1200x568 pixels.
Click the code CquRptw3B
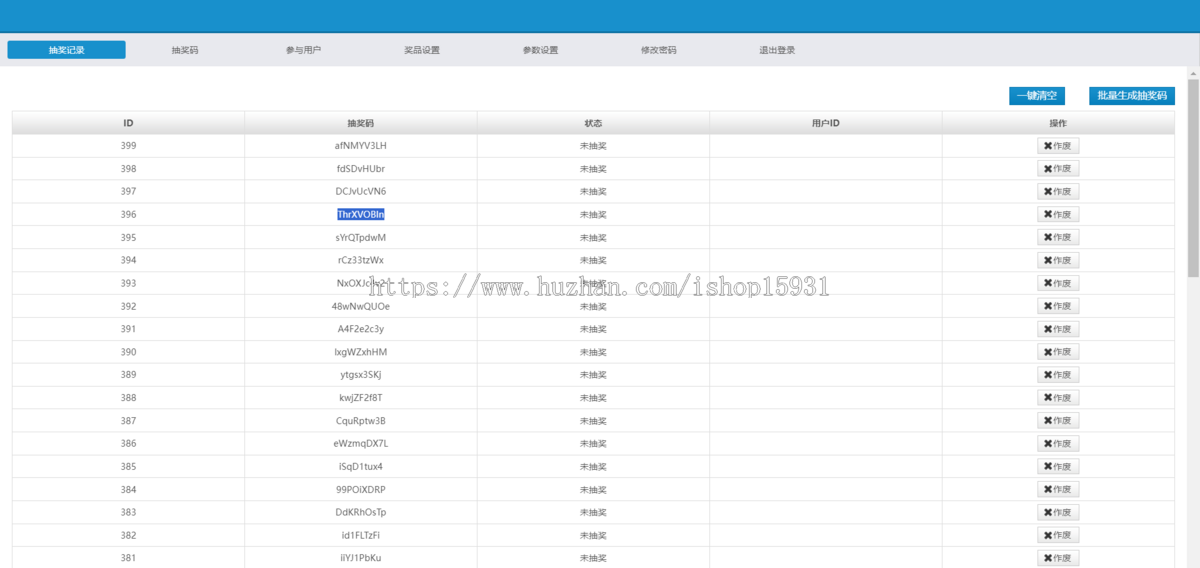point(361,421)
